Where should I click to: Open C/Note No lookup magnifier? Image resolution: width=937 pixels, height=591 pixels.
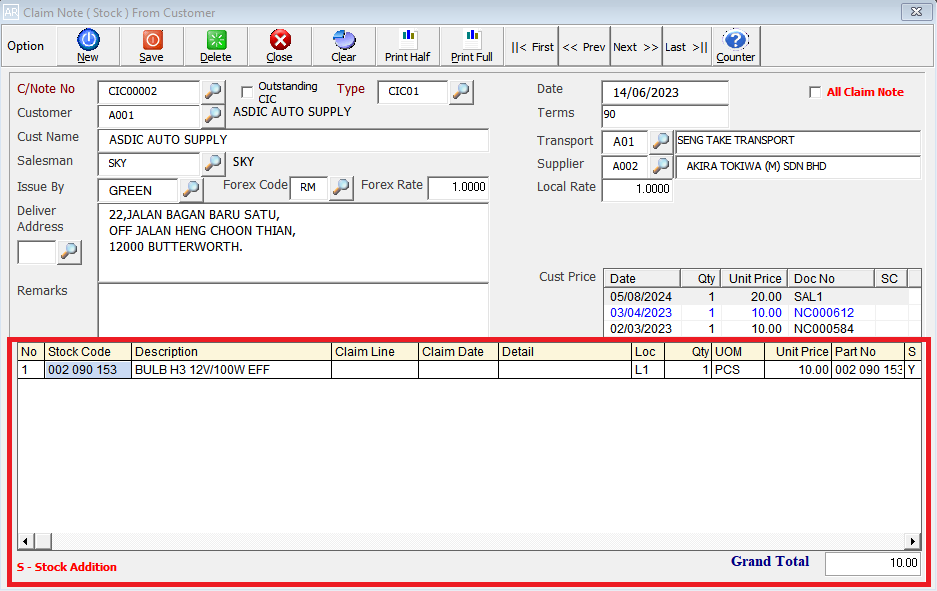(x=213, y=91)
